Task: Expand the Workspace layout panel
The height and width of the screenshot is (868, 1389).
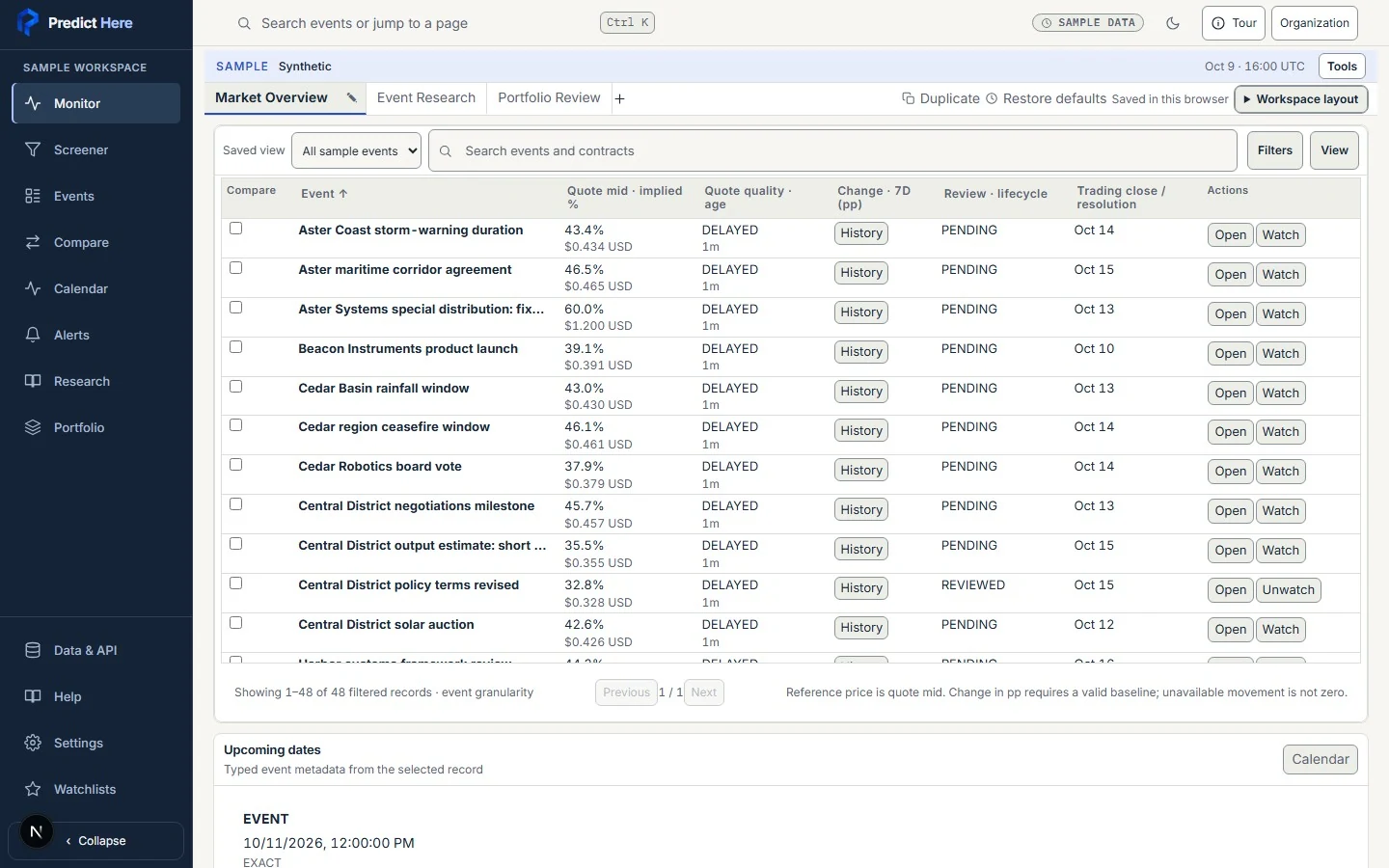Action: pos(1301,99)
